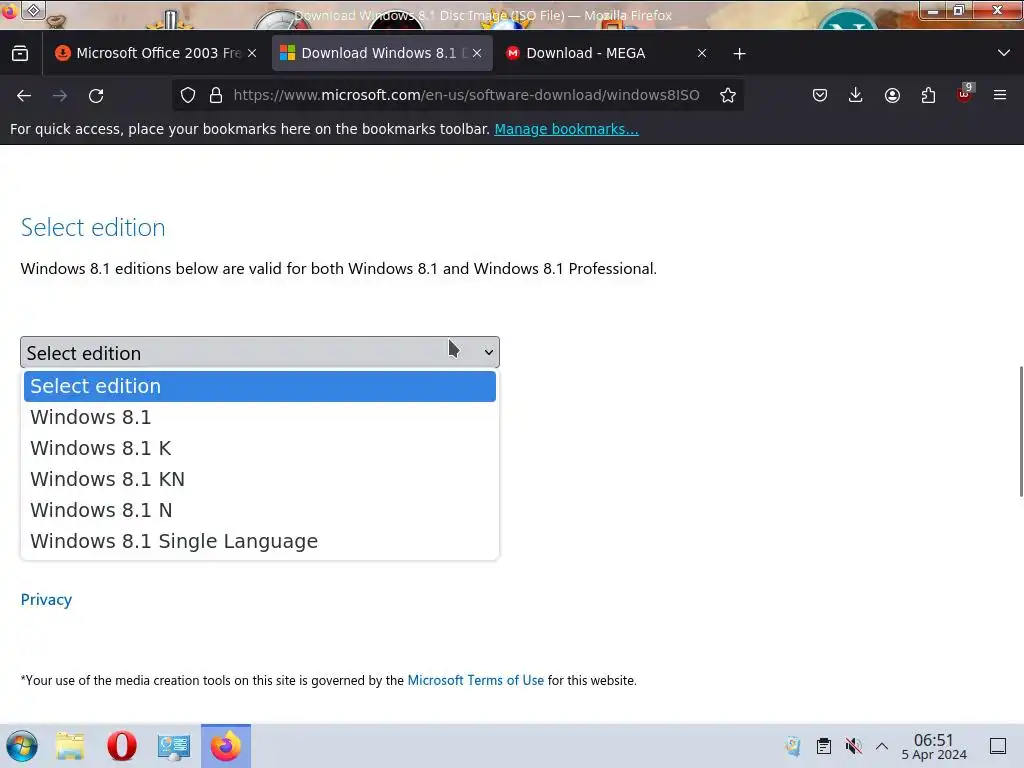Open Firefox View tab list icon

coord(20,53)
